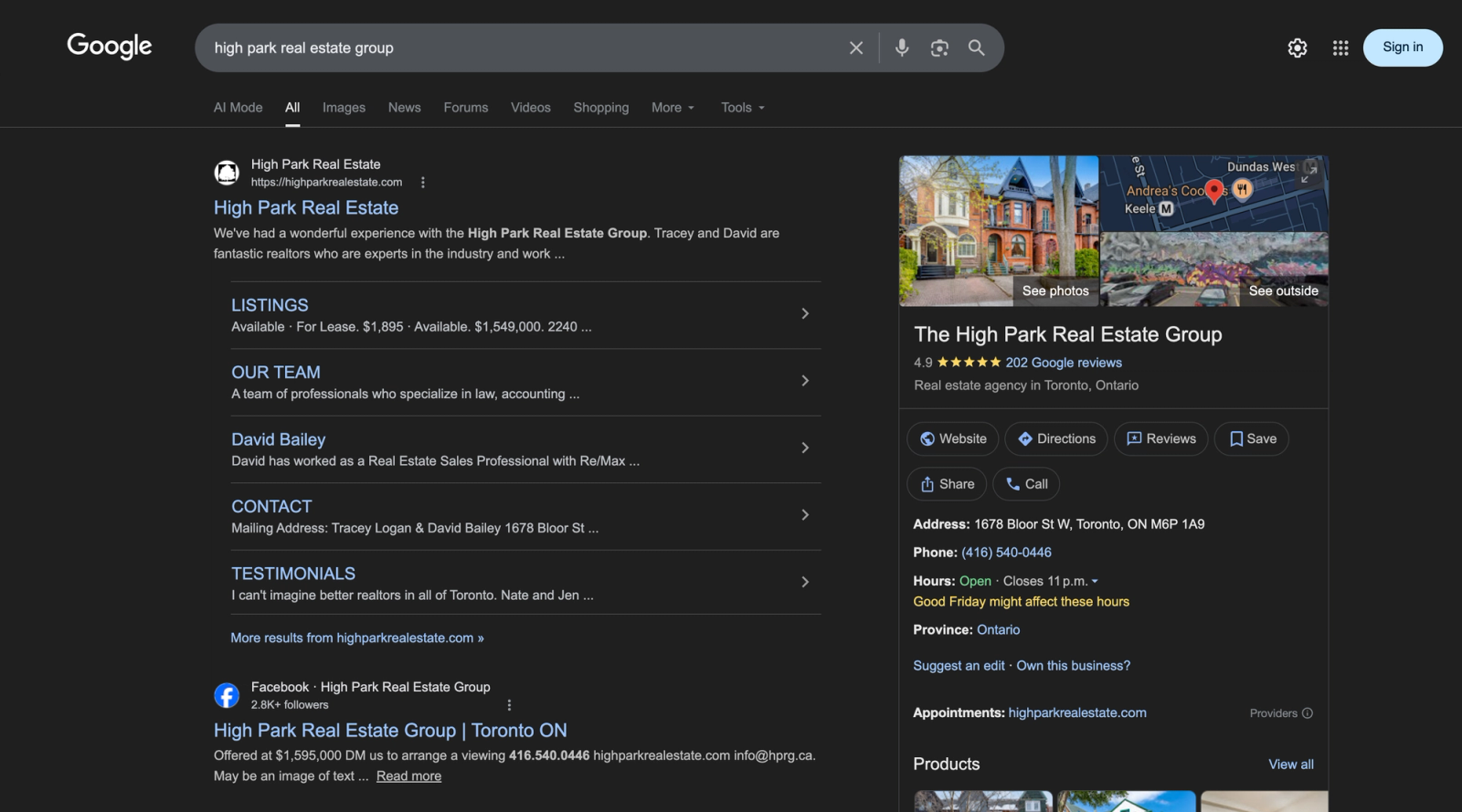The width and height of the screenshot is (1462, 812).
Task: Open the Google apps grid
Action: click(1340, 47)
